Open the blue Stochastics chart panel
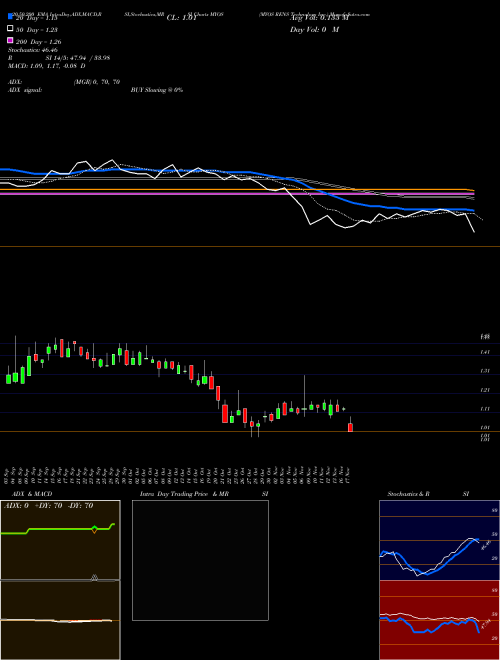This screenshot has height=660, width=500. [439, 540]
